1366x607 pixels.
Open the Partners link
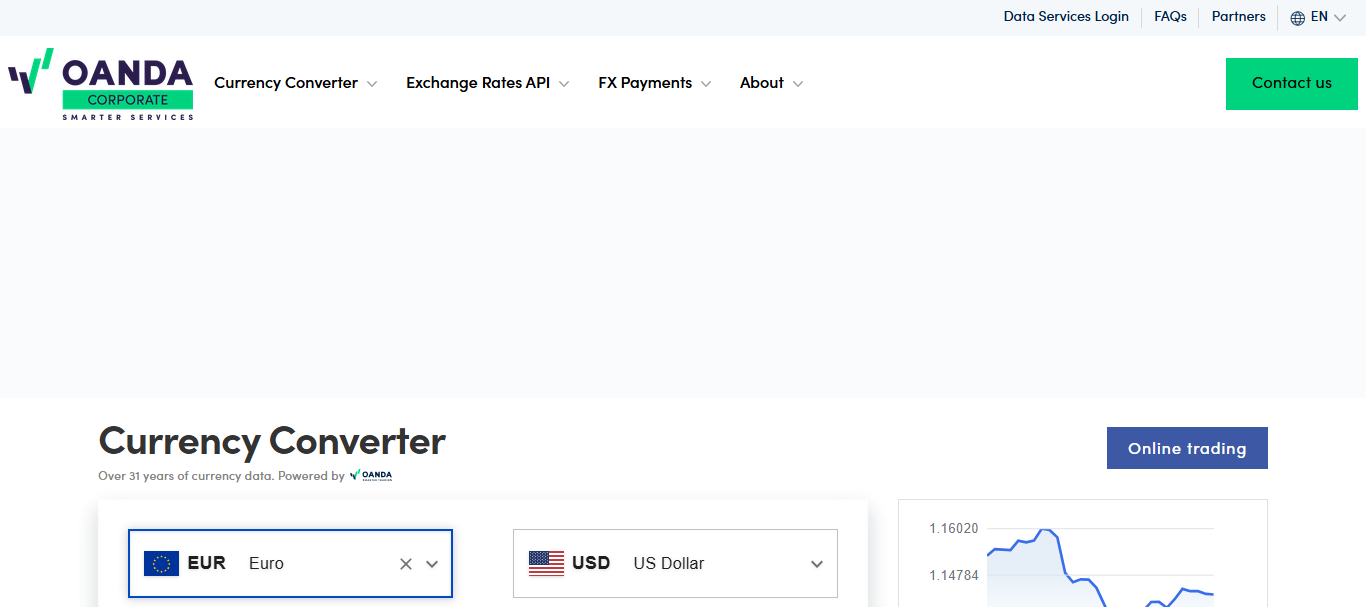coord(1238,17)
